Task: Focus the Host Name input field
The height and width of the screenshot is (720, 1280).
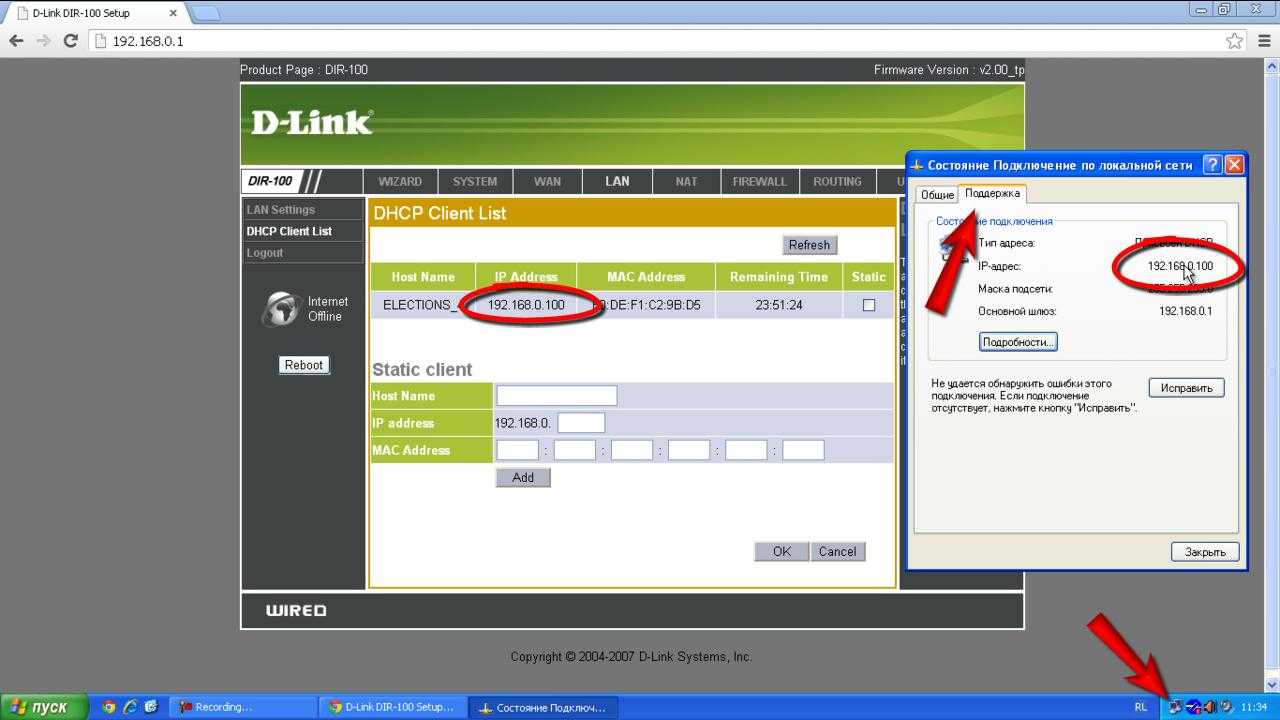Action: pos(557,396)
